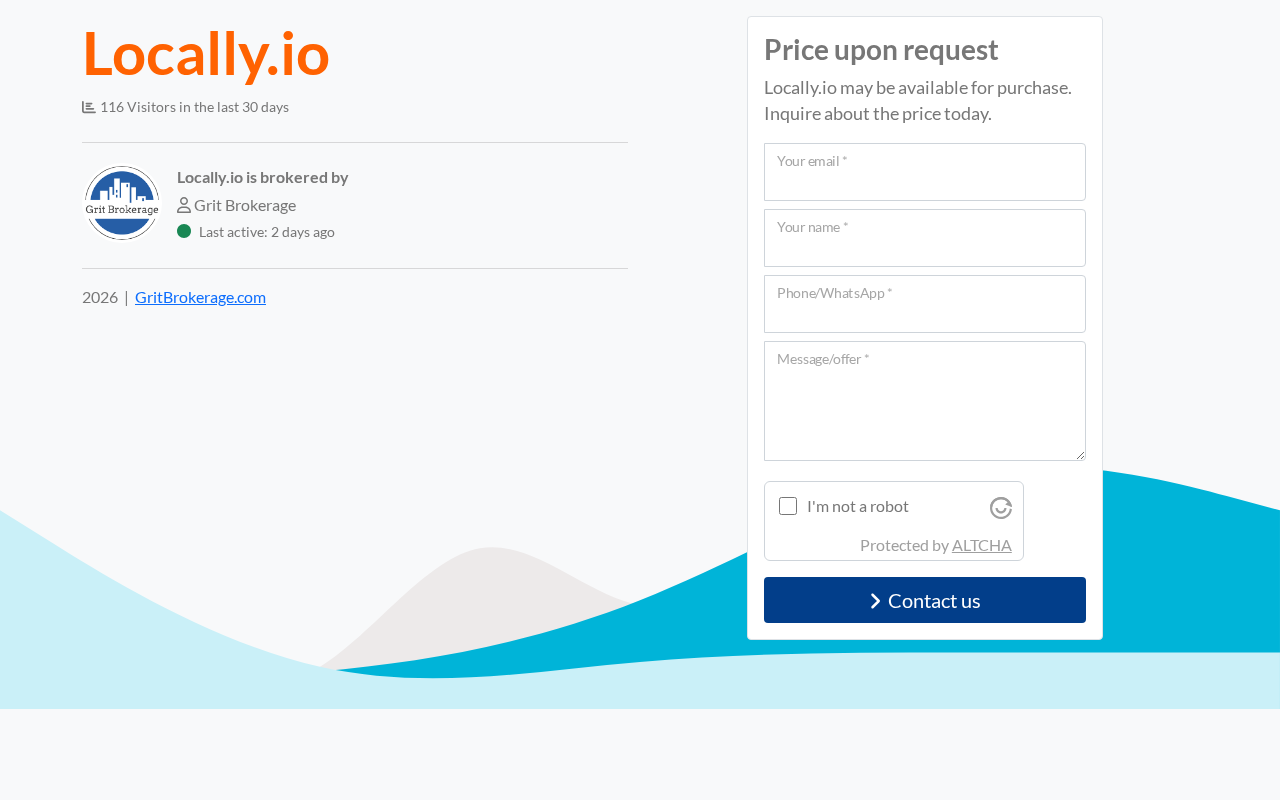
Task: Click the "Locally.io is brokered by" text
Action: (262, 177)
